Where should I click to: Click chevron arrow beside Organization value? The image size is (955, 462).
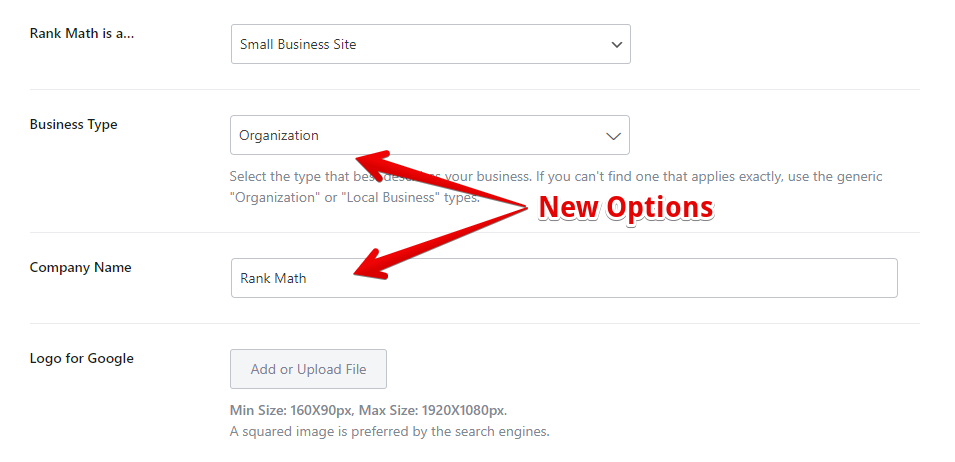(613, 136)
